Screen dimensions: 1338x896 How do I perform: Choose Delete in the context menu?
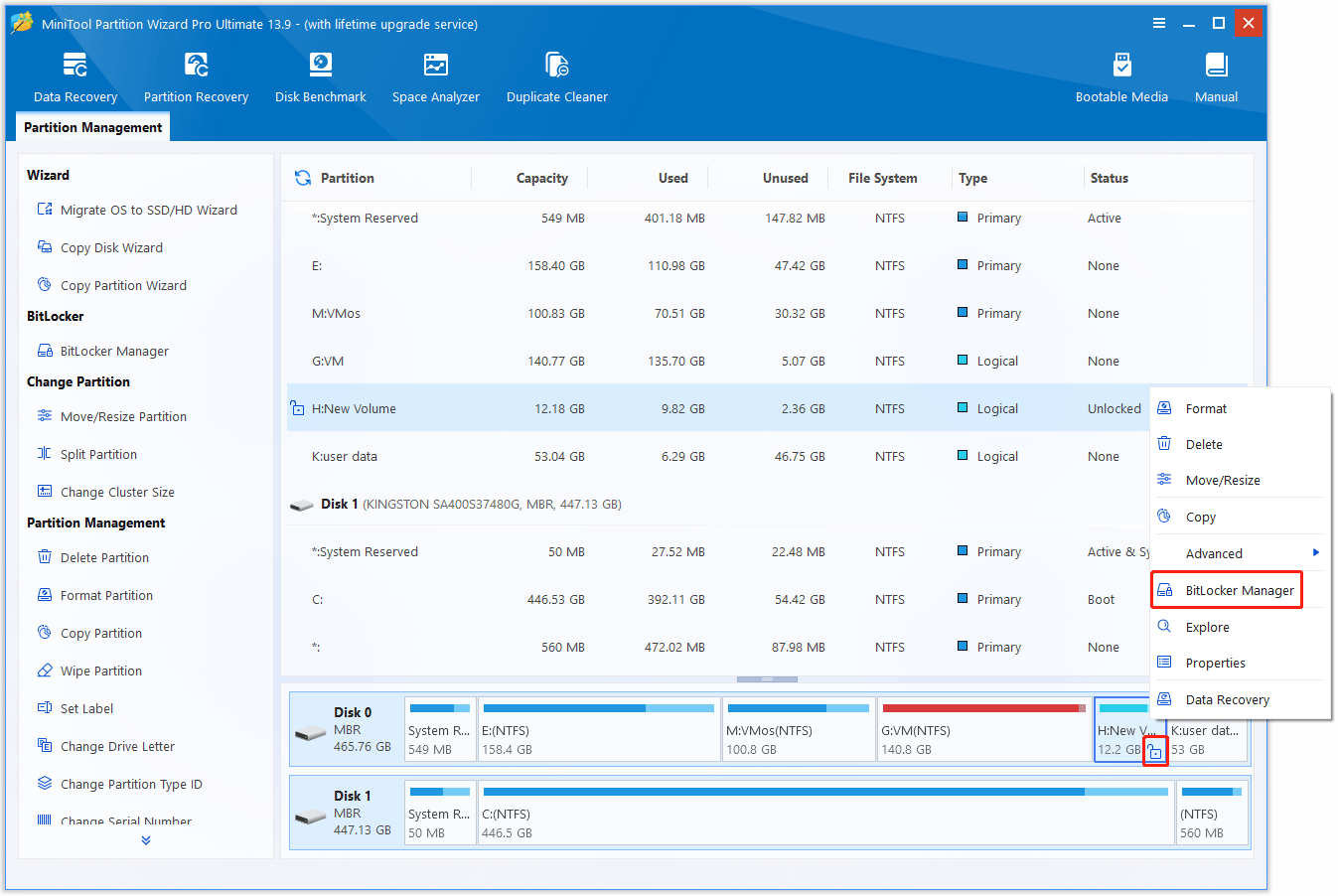point(1240,444)
